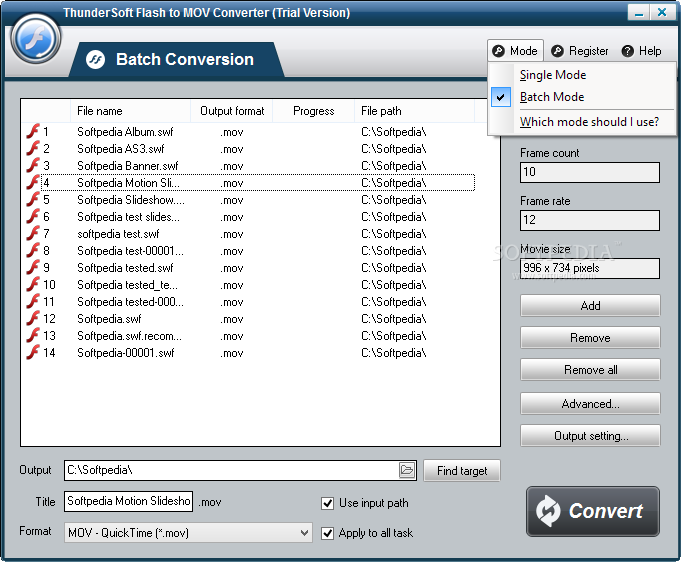Select the file Softpedia Album.swf
681x562 pixels.
point(125,132)
